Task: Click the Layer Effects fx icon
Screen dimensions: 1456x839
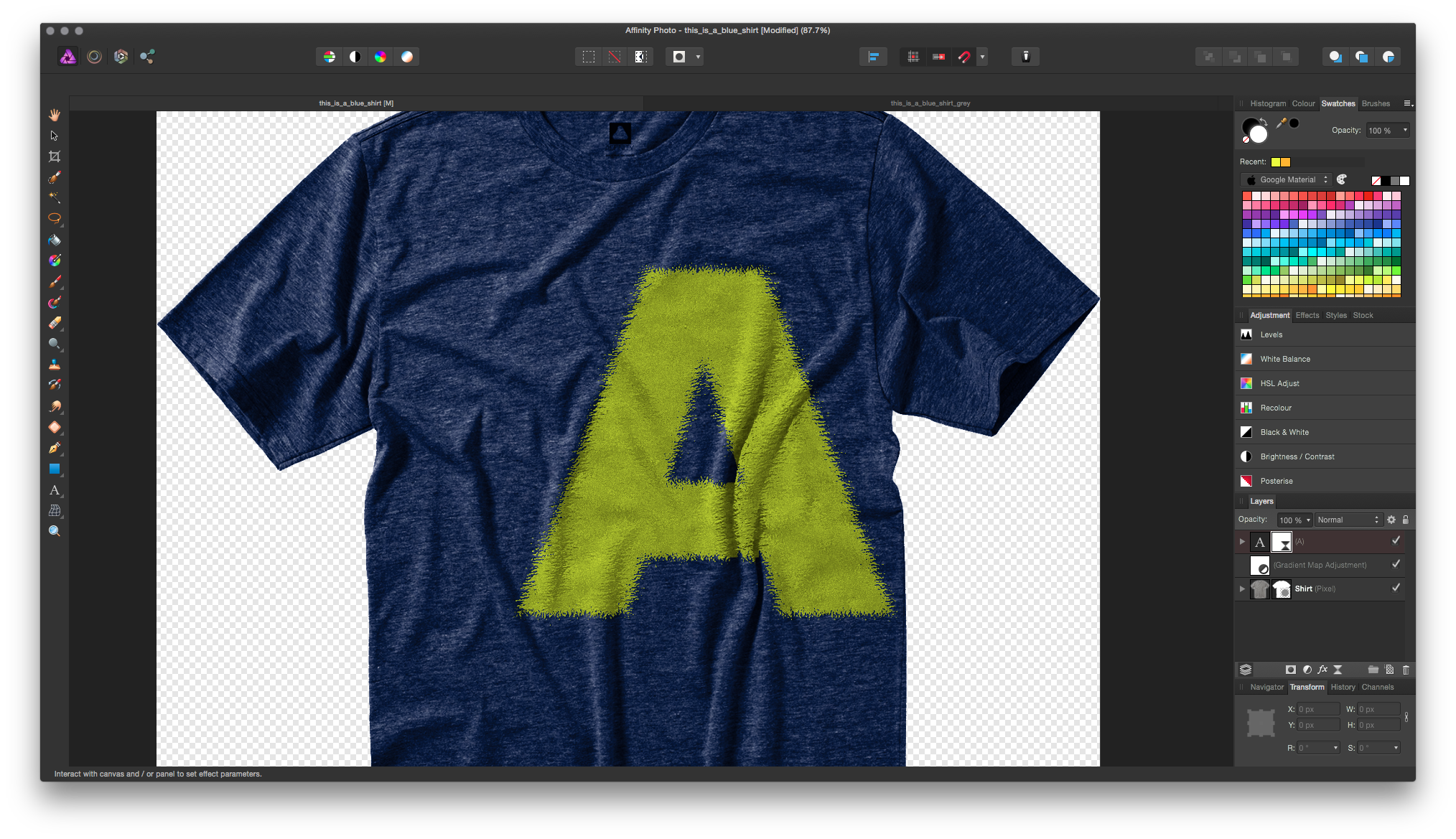Action: coord(1322,670)
